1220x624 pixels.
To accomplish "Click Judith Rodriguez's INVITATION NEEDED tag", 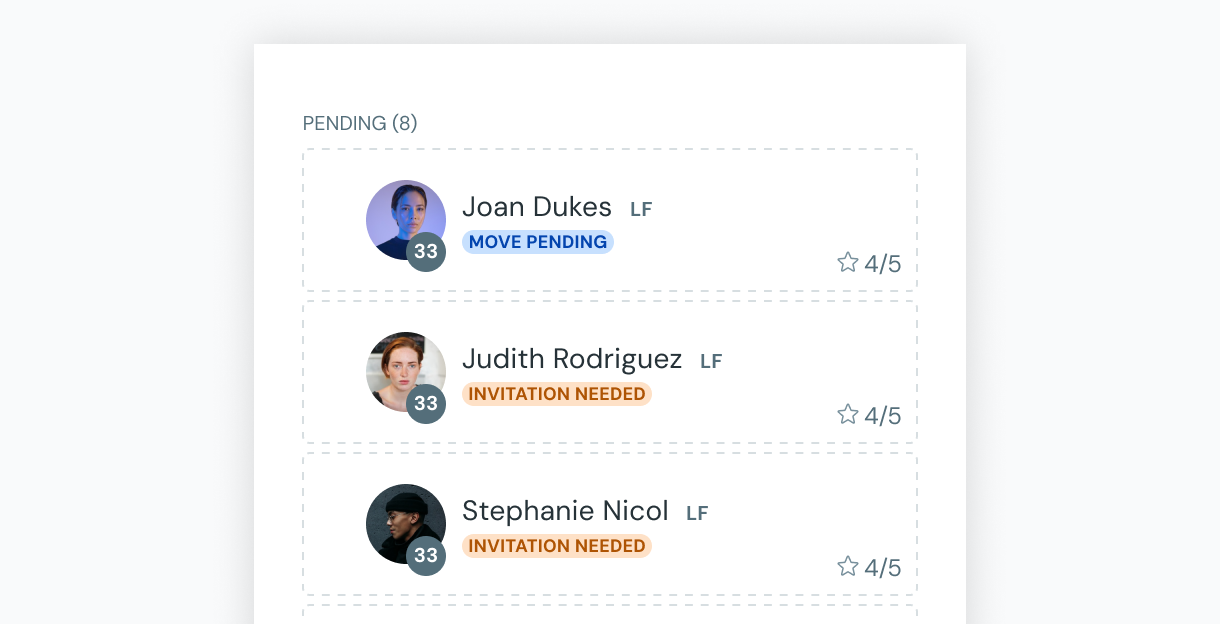I will pos(557,394).
